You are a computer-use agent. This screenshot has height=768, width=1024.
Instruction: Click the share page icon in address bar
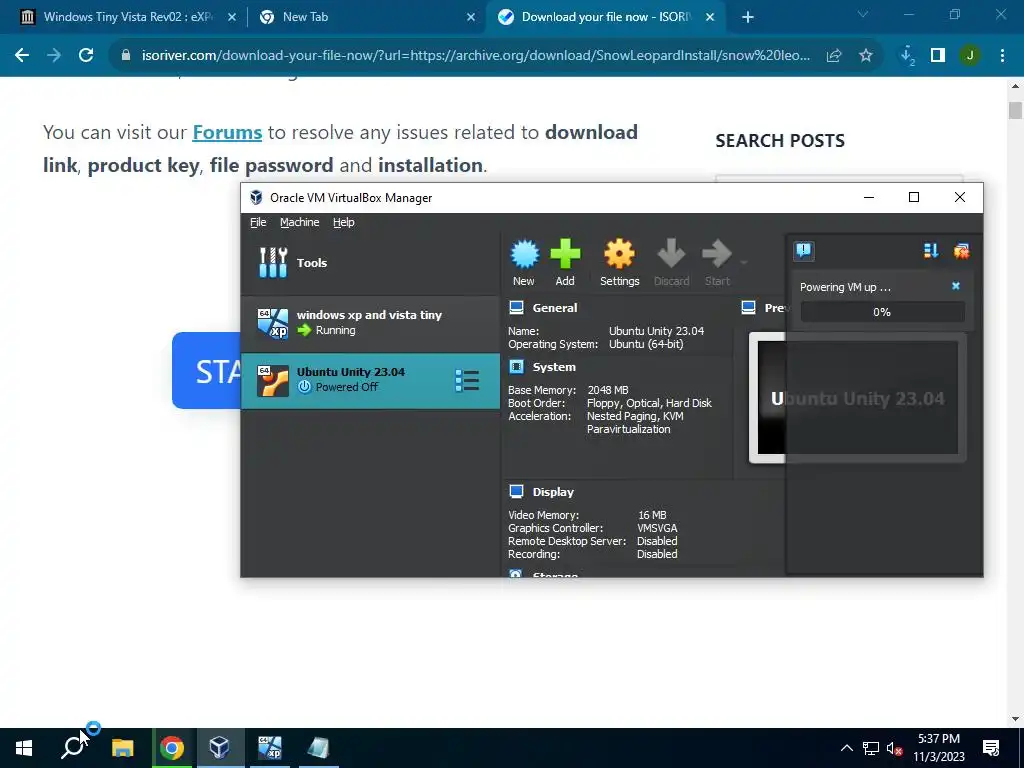[x=834, y=56]
